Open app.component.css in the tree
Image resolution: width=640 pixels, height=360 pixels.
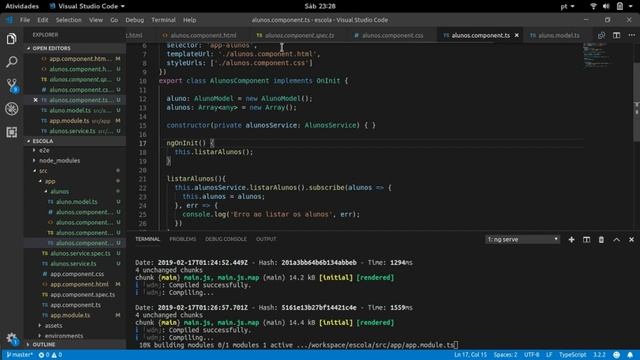[75, 274]
